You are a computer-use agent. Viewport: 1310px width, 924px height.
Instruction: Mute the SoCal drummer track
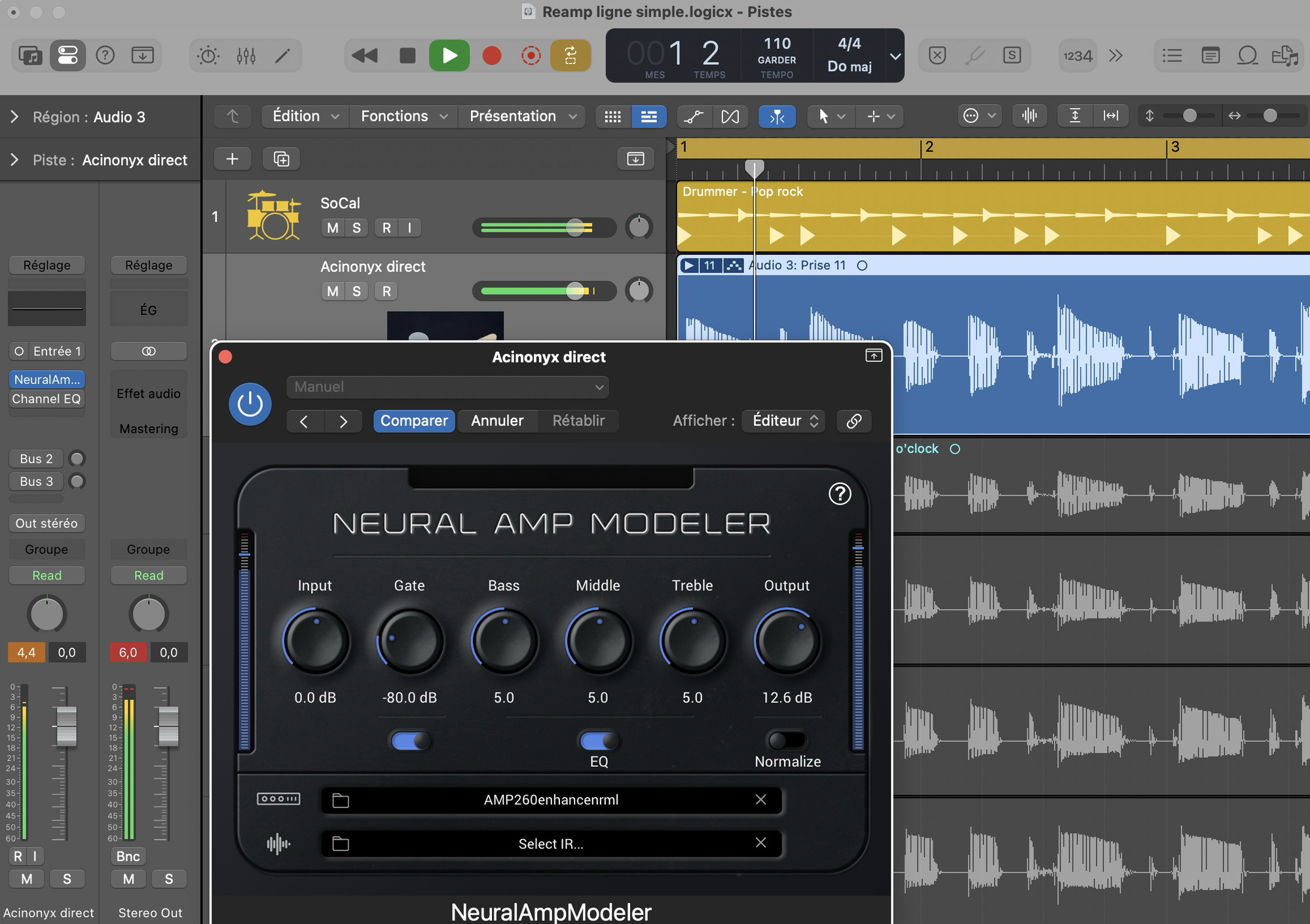click(x=333, y=228)
